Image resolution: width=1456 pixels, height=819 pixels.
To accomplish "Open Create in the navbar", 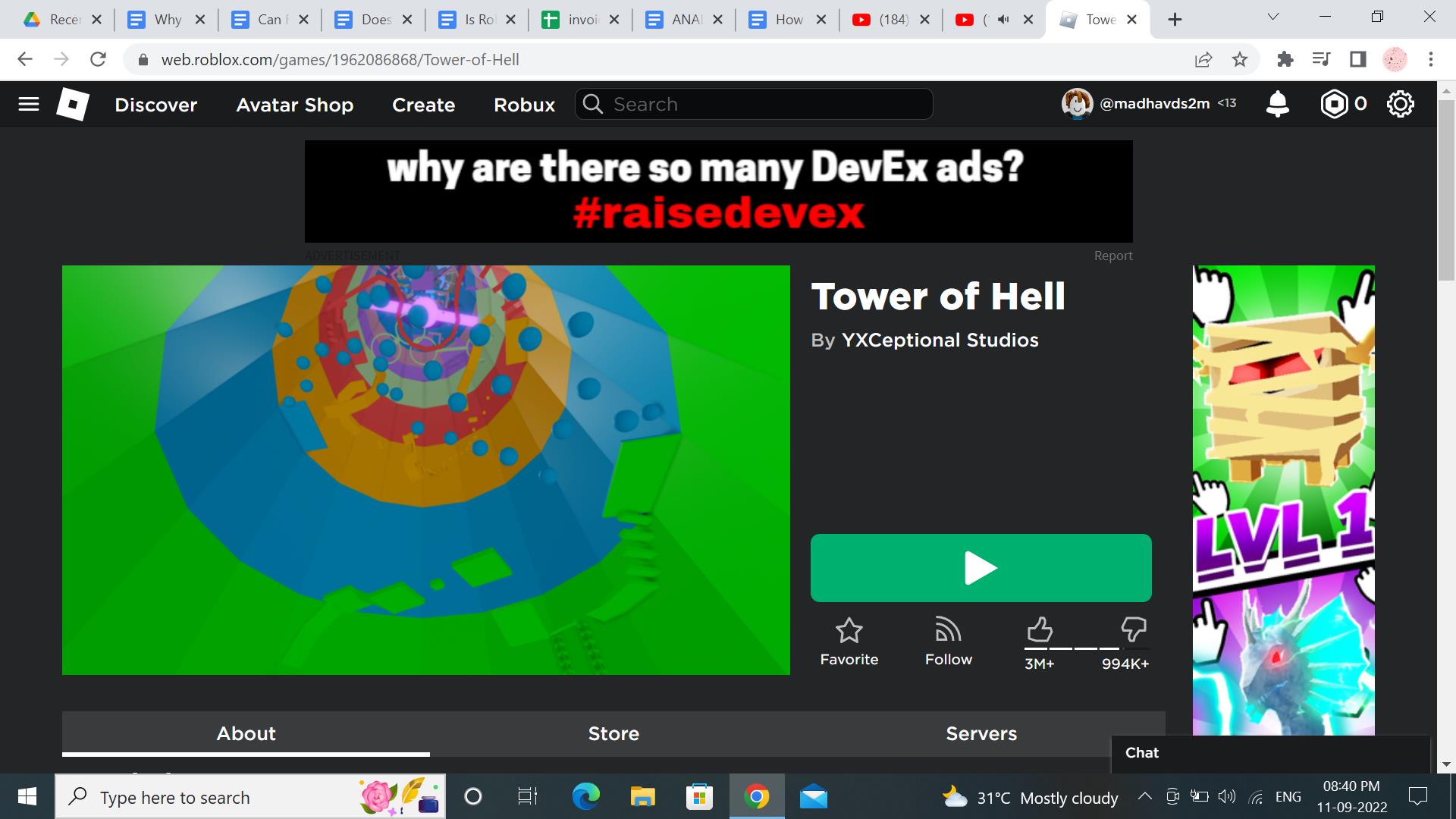I will 423,105.
